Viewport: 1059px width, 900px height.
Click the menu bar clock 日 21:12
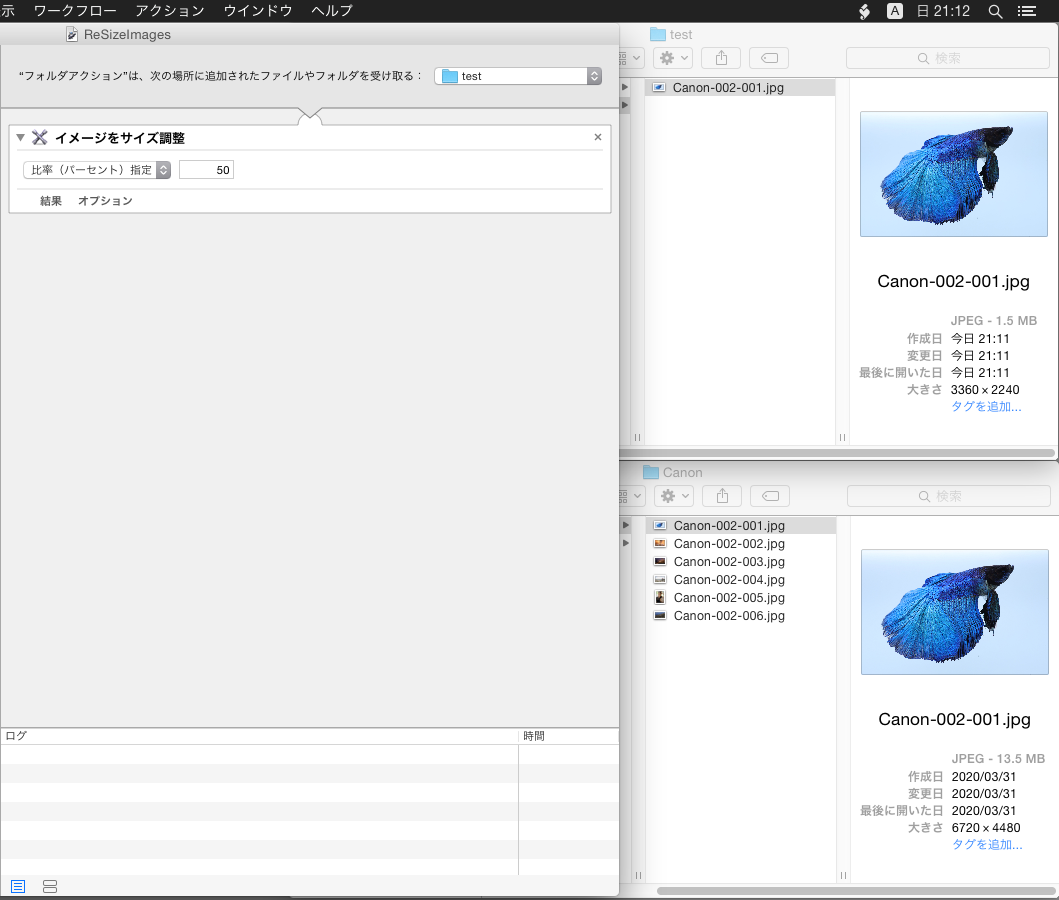pos(943,11)
